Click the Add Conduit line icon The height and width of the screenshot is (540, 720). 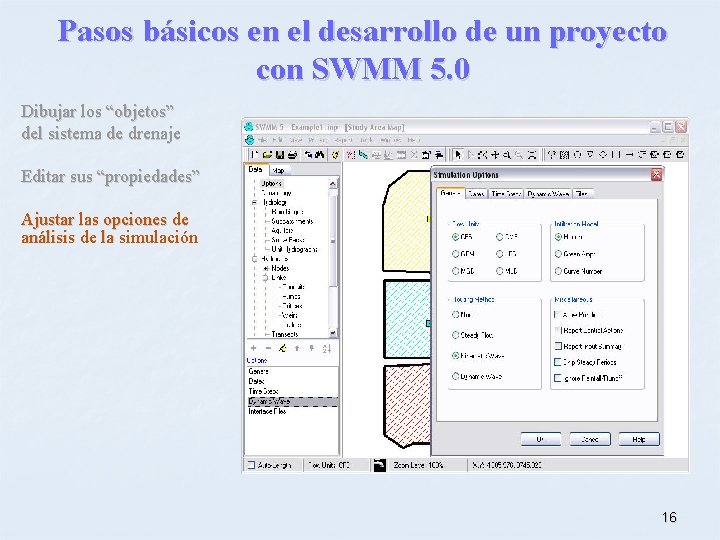point(630,155)
